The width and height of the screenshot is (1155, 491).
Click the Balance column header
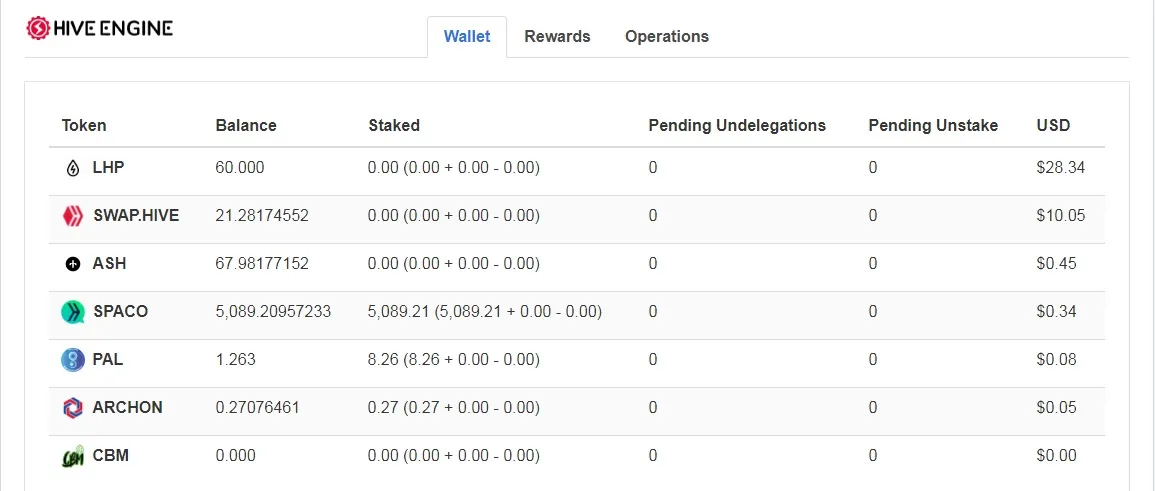pos(246,125)
